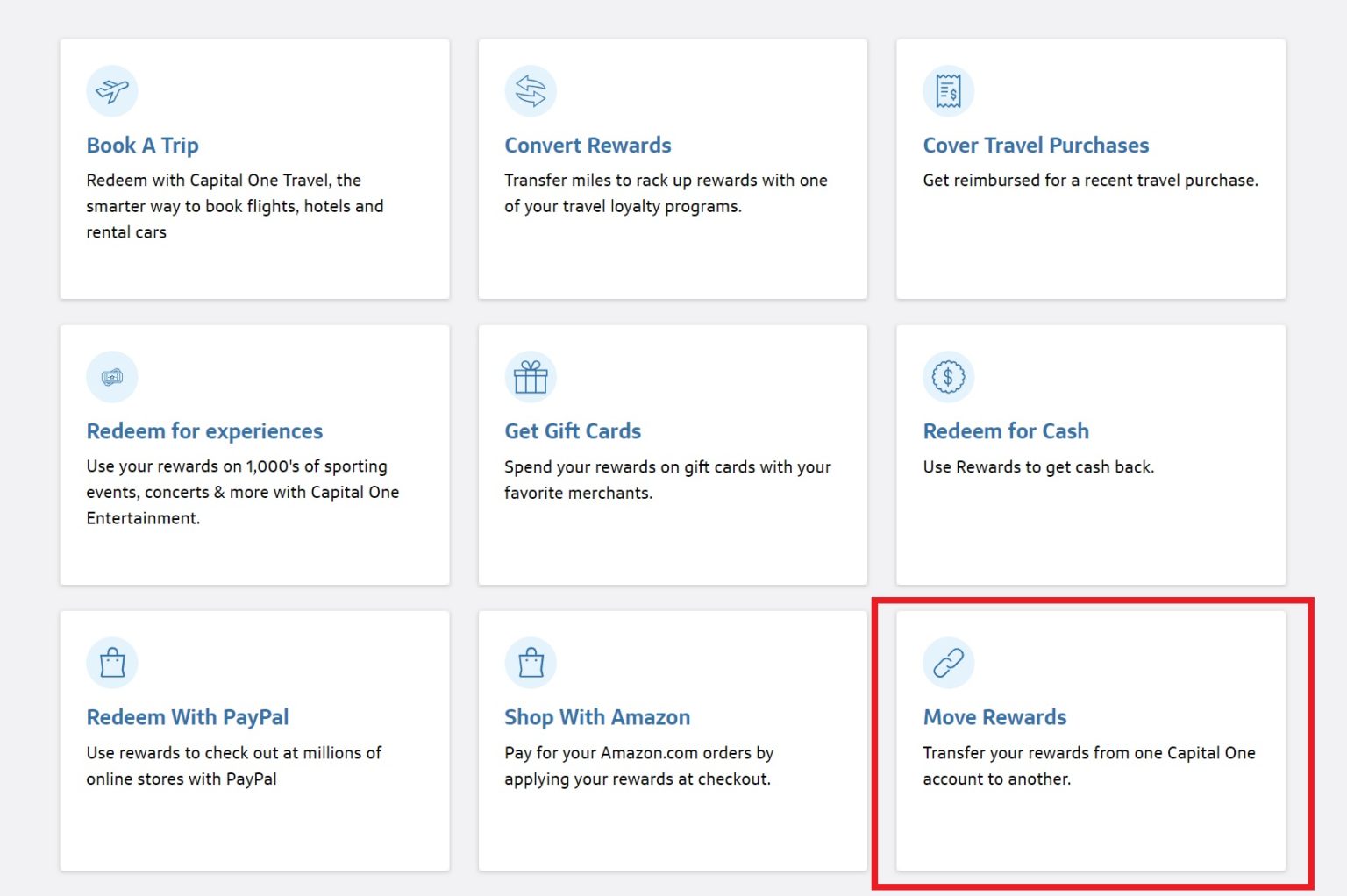
Task: Choose the Shop With Amazon heading
Action: (597, 717)
